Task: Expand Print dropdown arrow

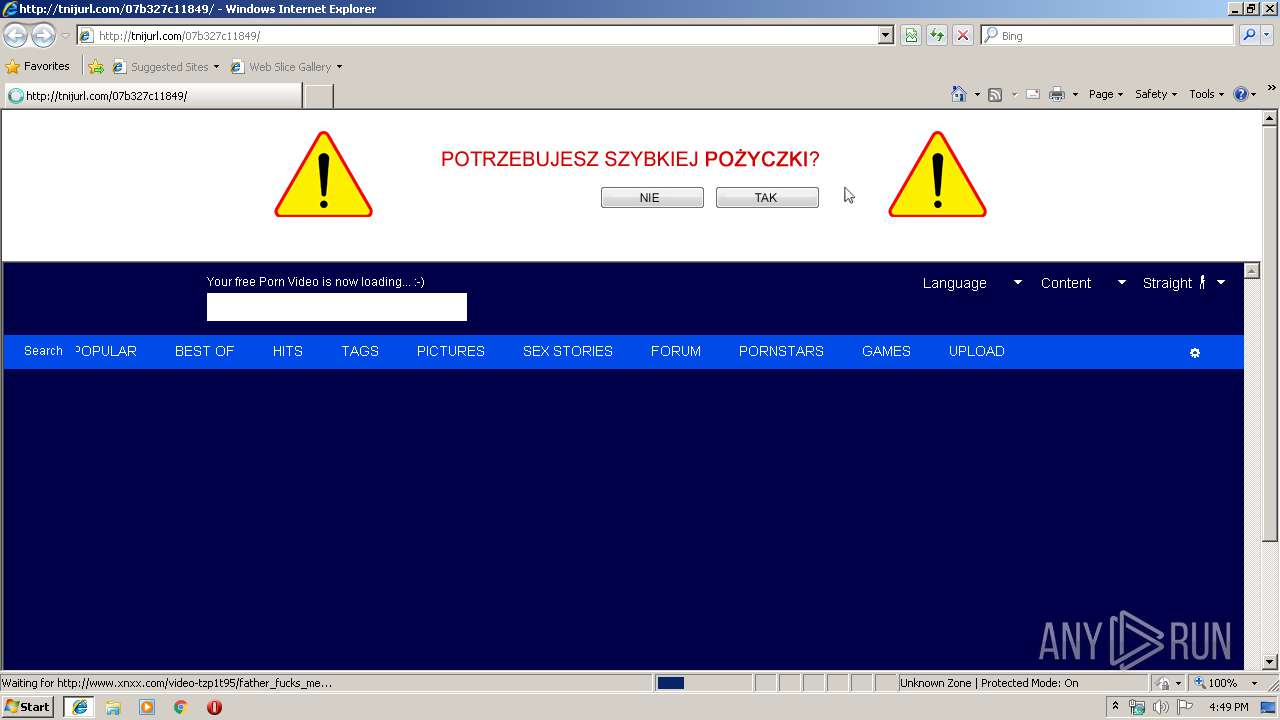Action: pos(1075,94)
